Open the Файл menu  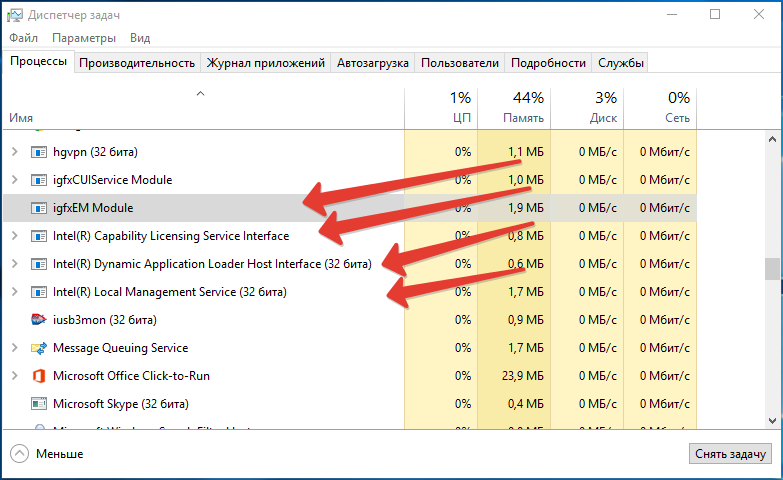(23, 38)
